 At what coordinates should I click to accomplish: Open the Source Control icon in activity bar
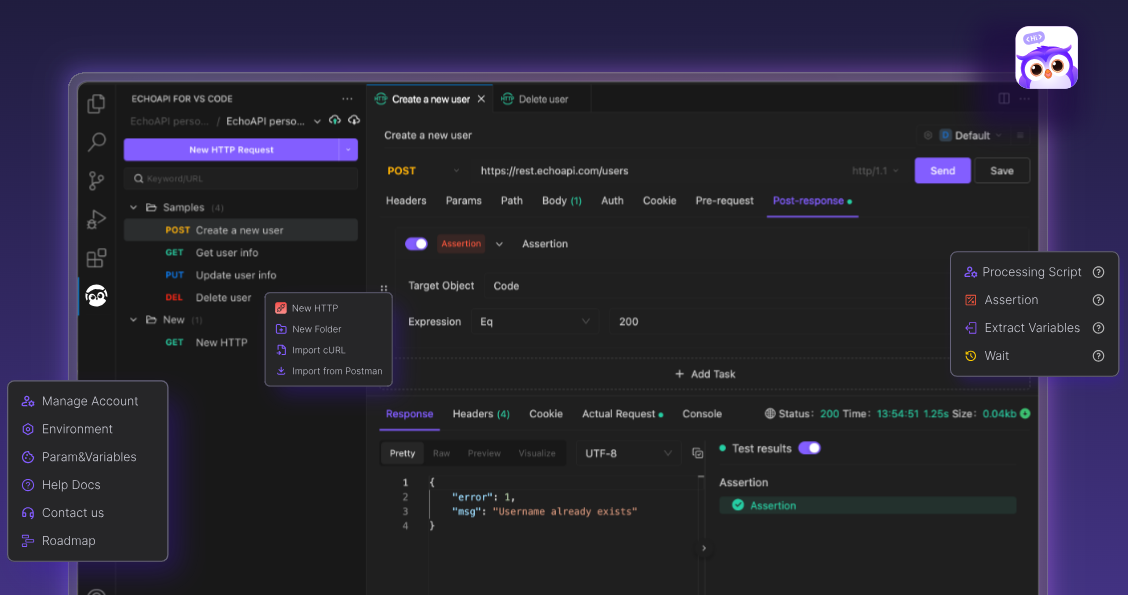tap(96, 181)
